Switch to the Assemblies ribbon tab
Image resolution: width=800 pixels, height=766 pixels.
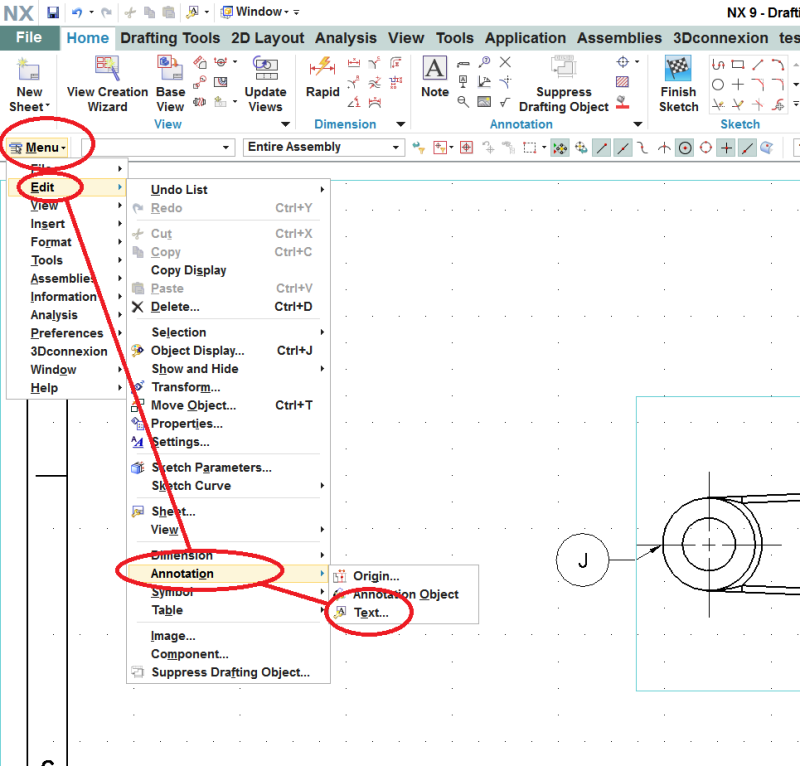pos(619,38)
